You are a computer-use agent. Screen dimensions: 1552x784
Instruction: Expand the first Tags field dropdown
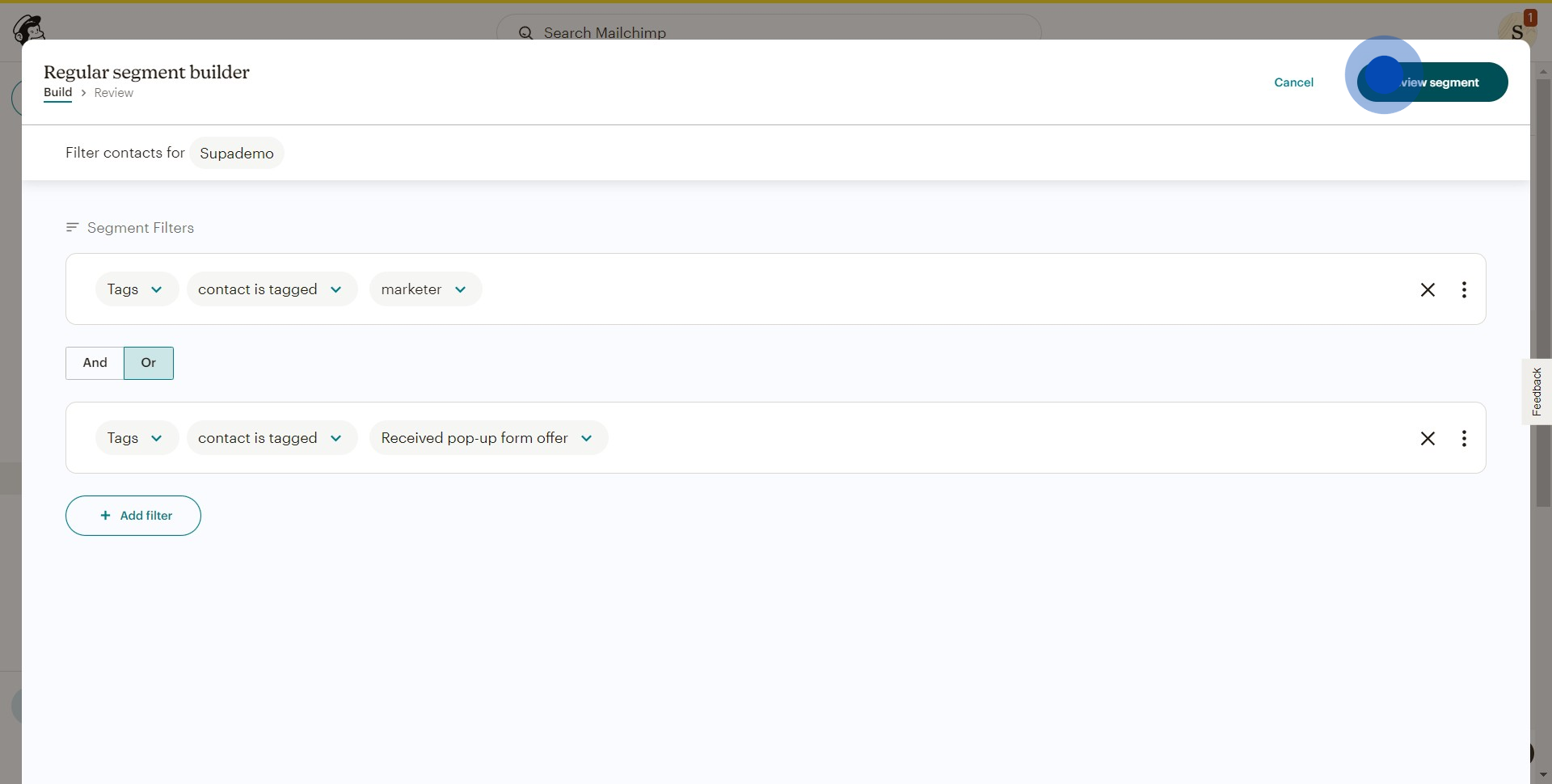[136, 289]
